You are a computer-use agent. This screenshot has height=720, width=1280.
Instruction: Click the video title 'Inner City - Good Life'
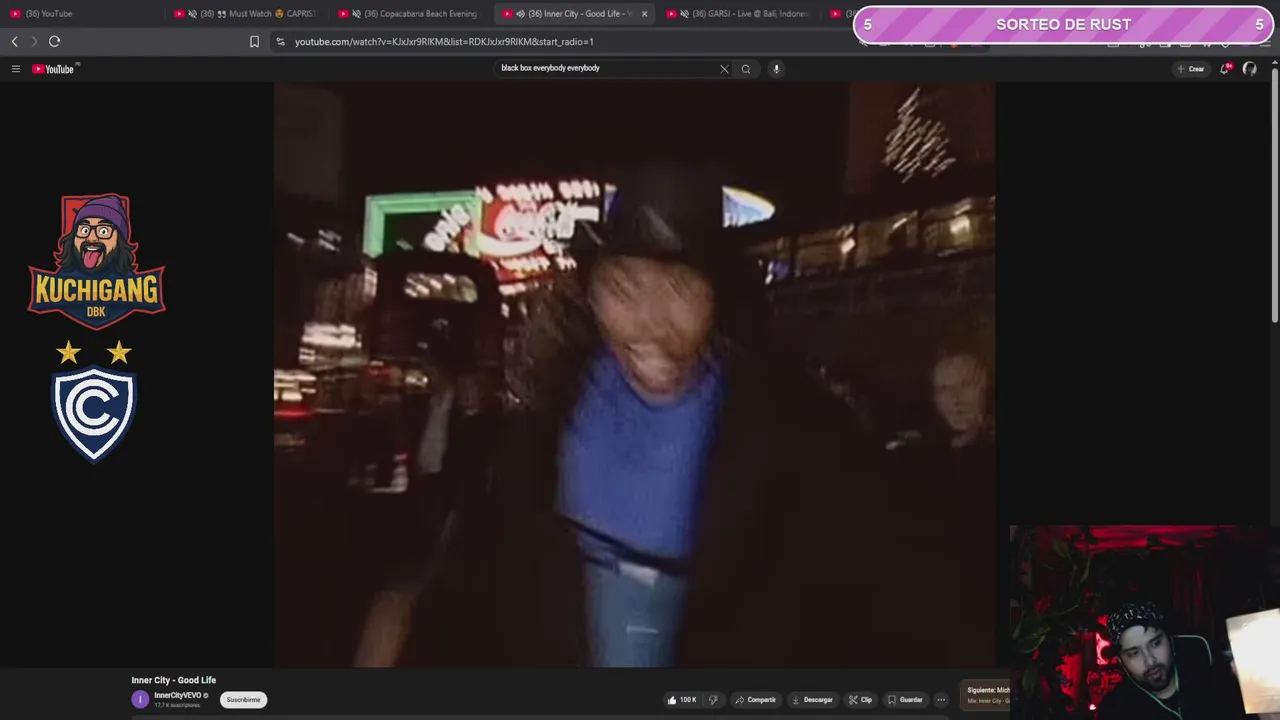pyautogui.click(x=173, y=680)
